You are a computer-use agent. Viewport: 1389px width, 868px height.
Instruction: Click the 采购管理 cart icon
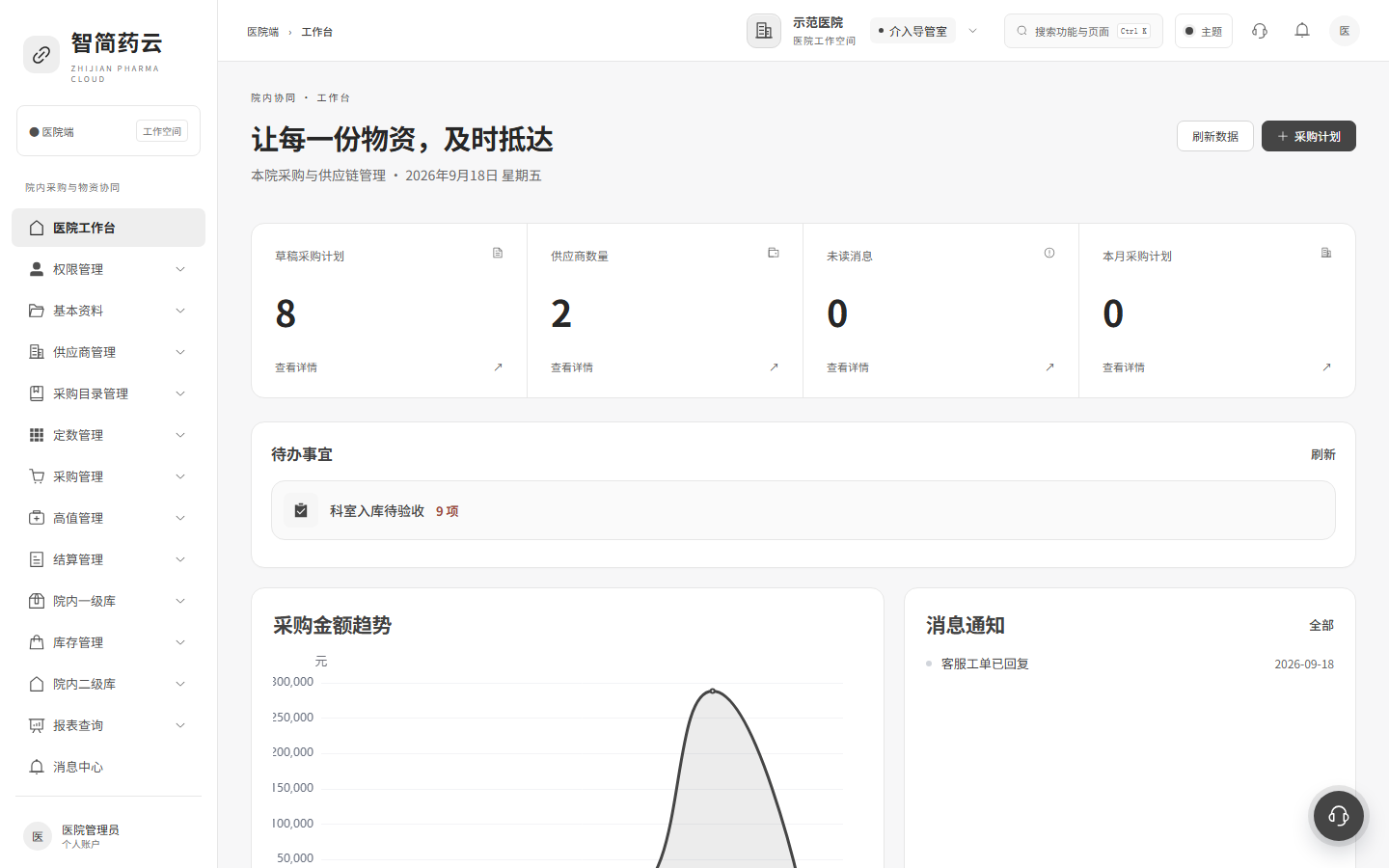point(37,476)
